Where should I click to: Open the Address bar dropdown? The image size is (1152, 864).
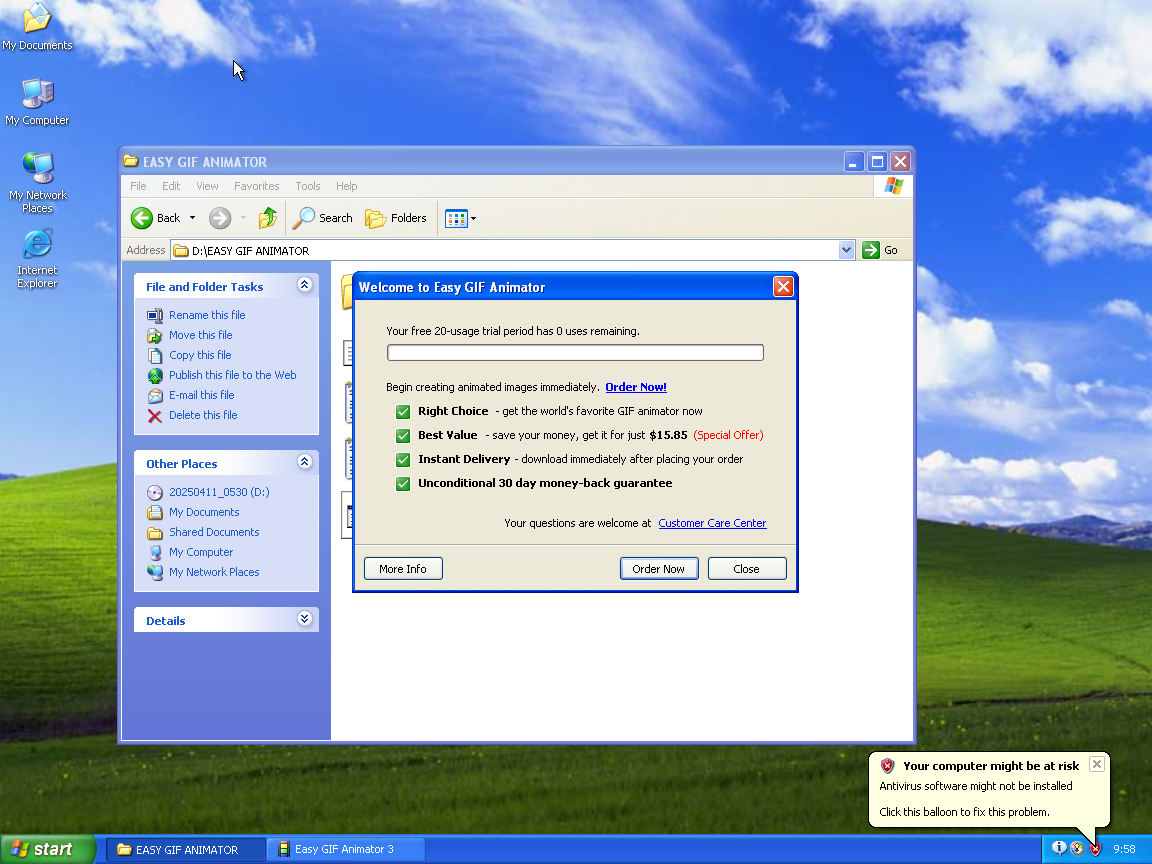[846, 251]
